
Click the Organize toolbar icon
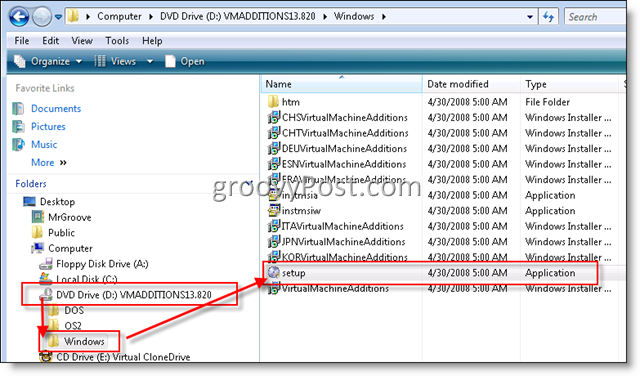coord(20,61)
